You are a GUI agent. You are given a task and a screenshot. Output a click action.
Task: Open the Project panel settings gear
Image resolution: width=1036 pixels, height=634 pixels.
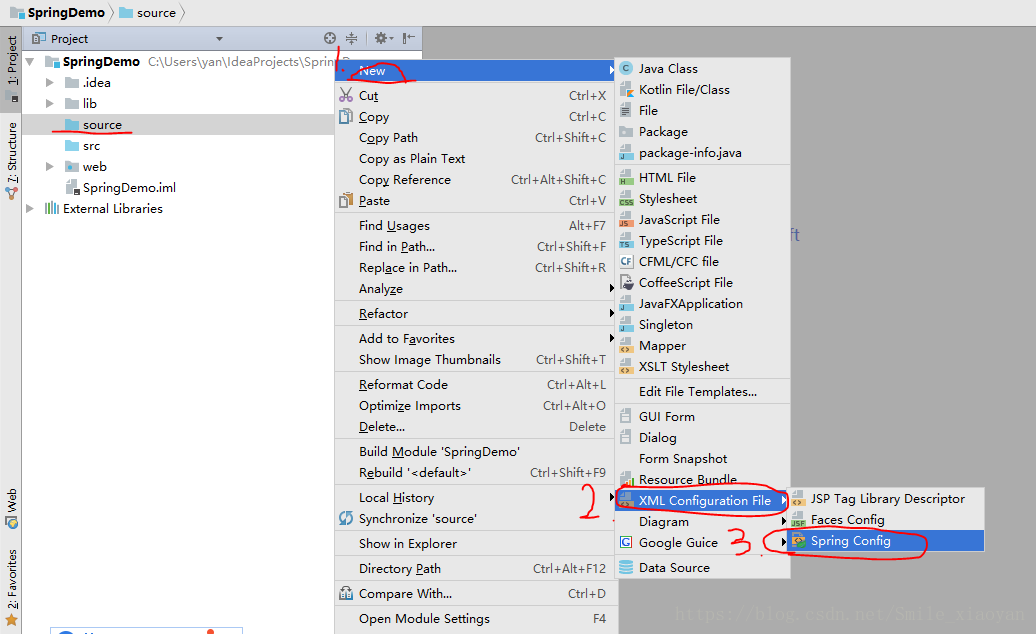pyautogui.click(x=381, y=38)
